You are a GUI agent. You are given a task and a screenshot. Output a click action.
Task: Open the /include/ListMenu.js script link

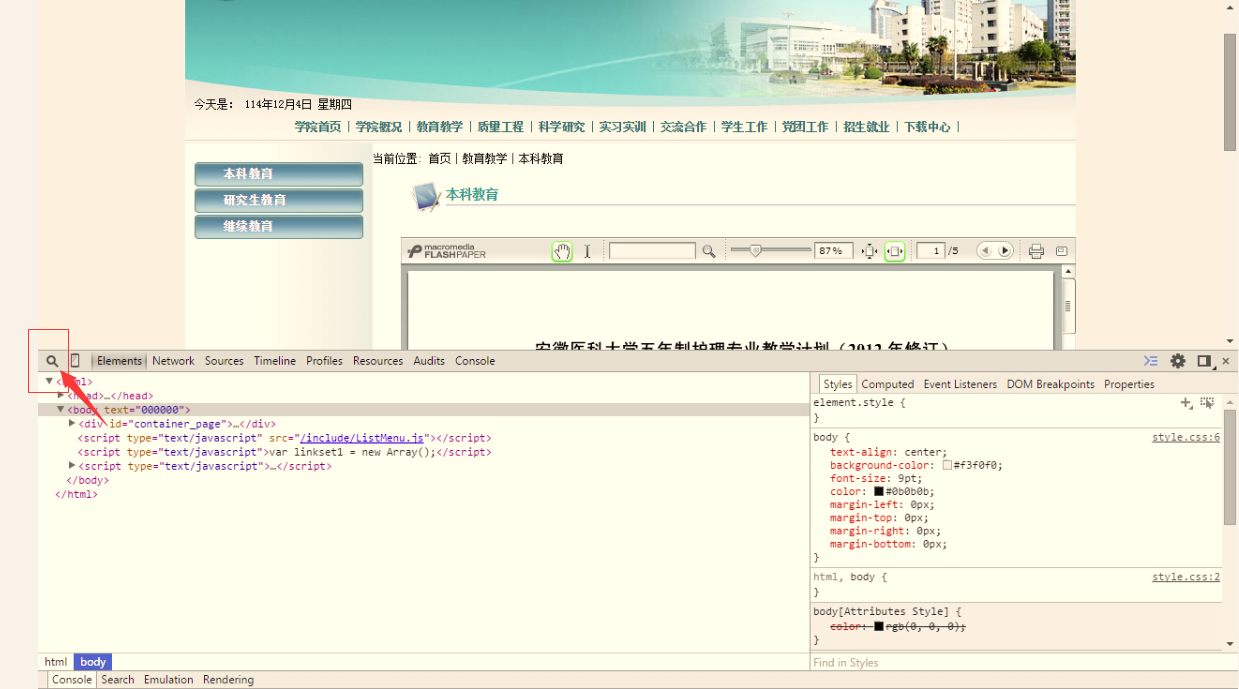tap(364, 438)
